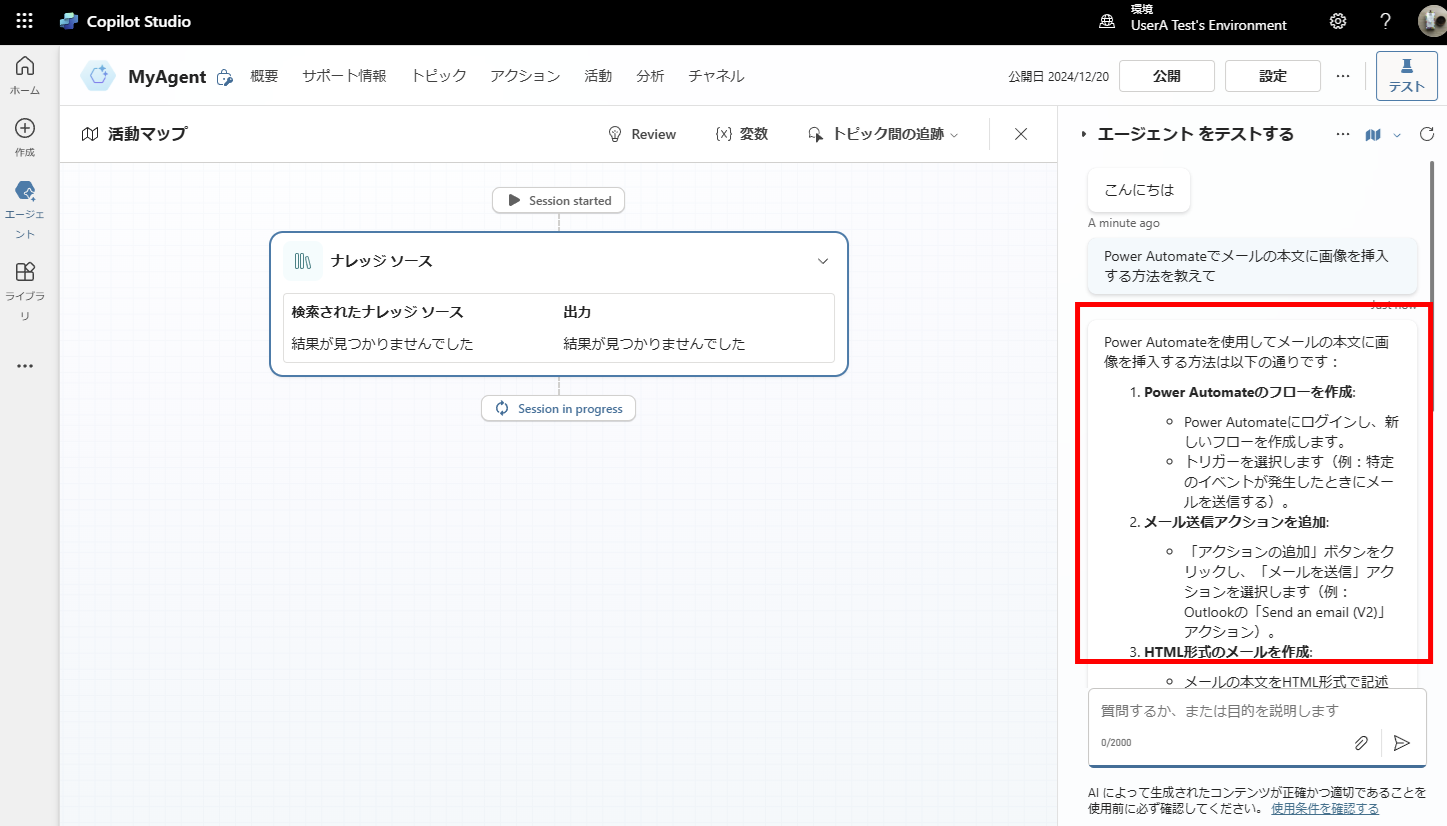The image size is (1447, 826).
Task: Attach a file with the paperclip icon
Action: pos(1361,743)
